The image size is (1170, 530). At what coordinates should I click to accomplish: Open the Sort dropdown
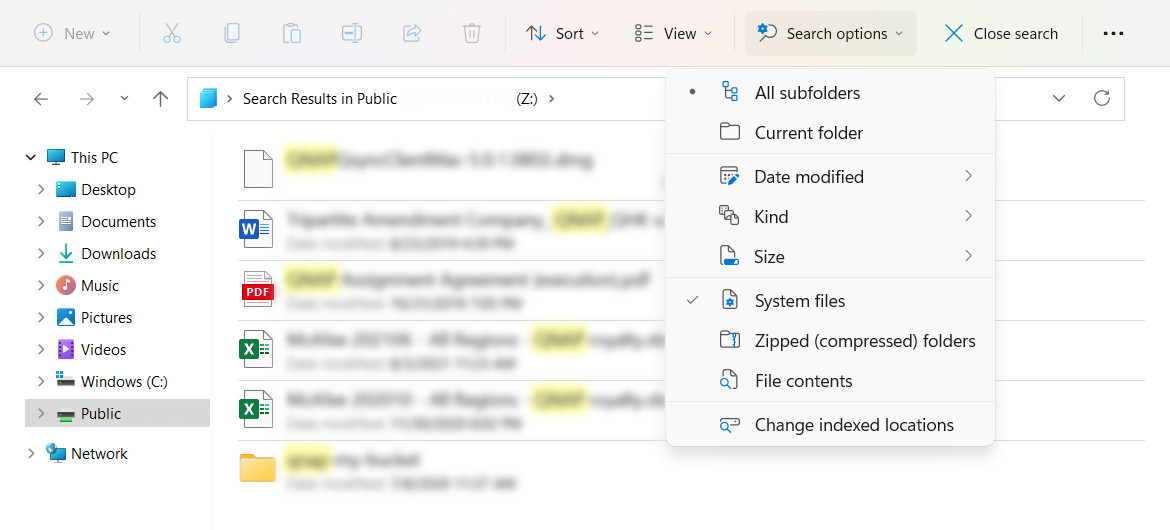(x=562, y=33)
